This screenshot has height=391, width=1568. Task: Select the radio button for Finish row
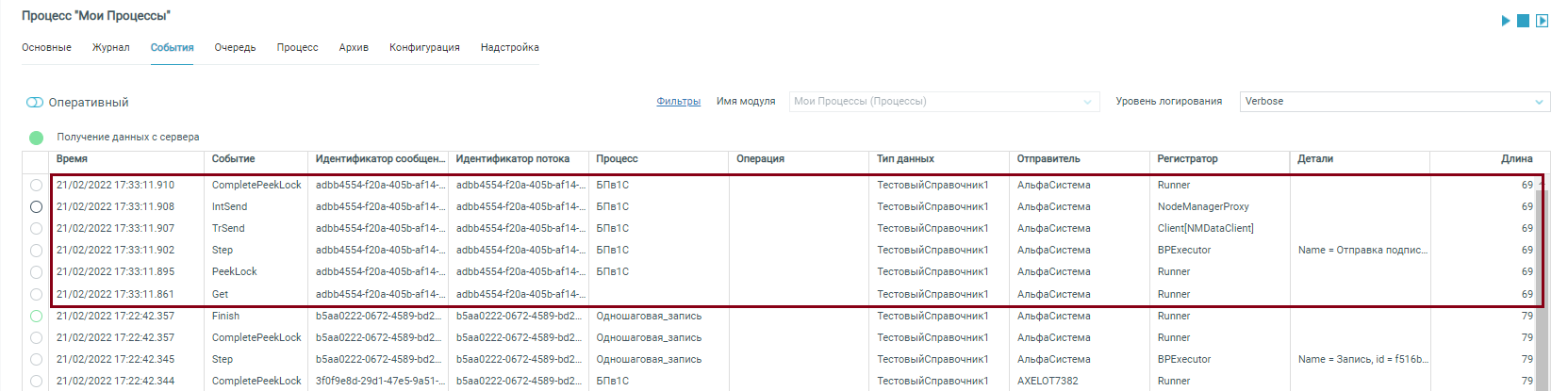point(36,317)
